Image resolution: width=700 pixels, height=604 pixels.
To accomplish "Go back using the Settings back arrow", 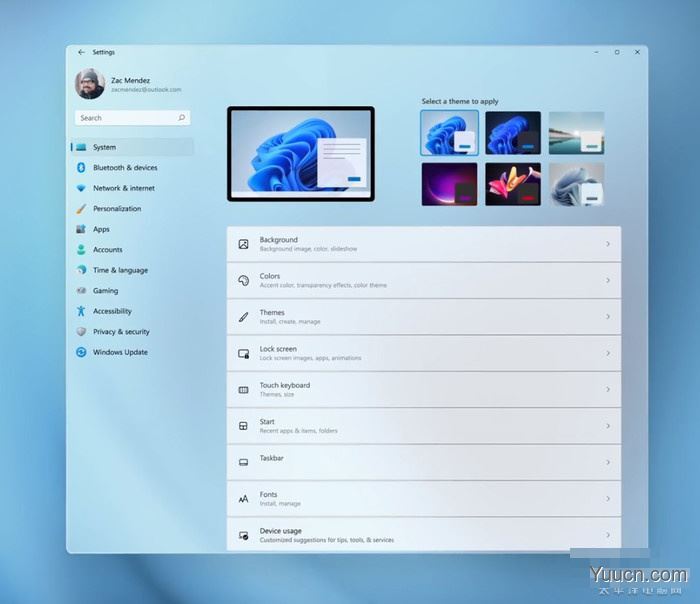I will pyautogui.click(x=81, y=52).
